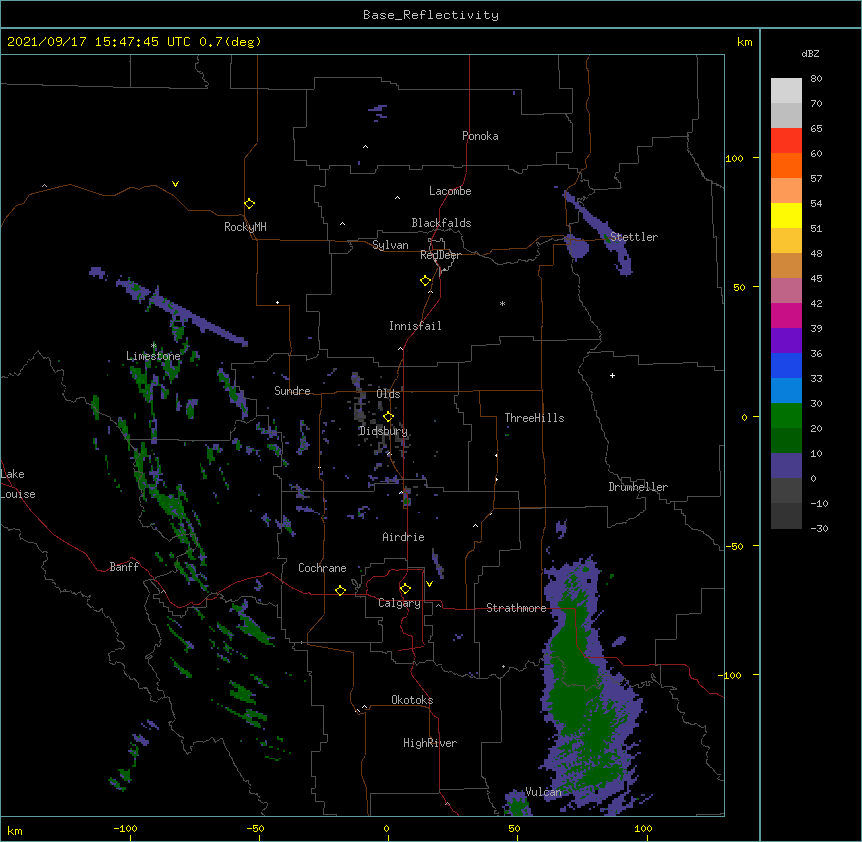Select the Cochrane label

(322, 568)
